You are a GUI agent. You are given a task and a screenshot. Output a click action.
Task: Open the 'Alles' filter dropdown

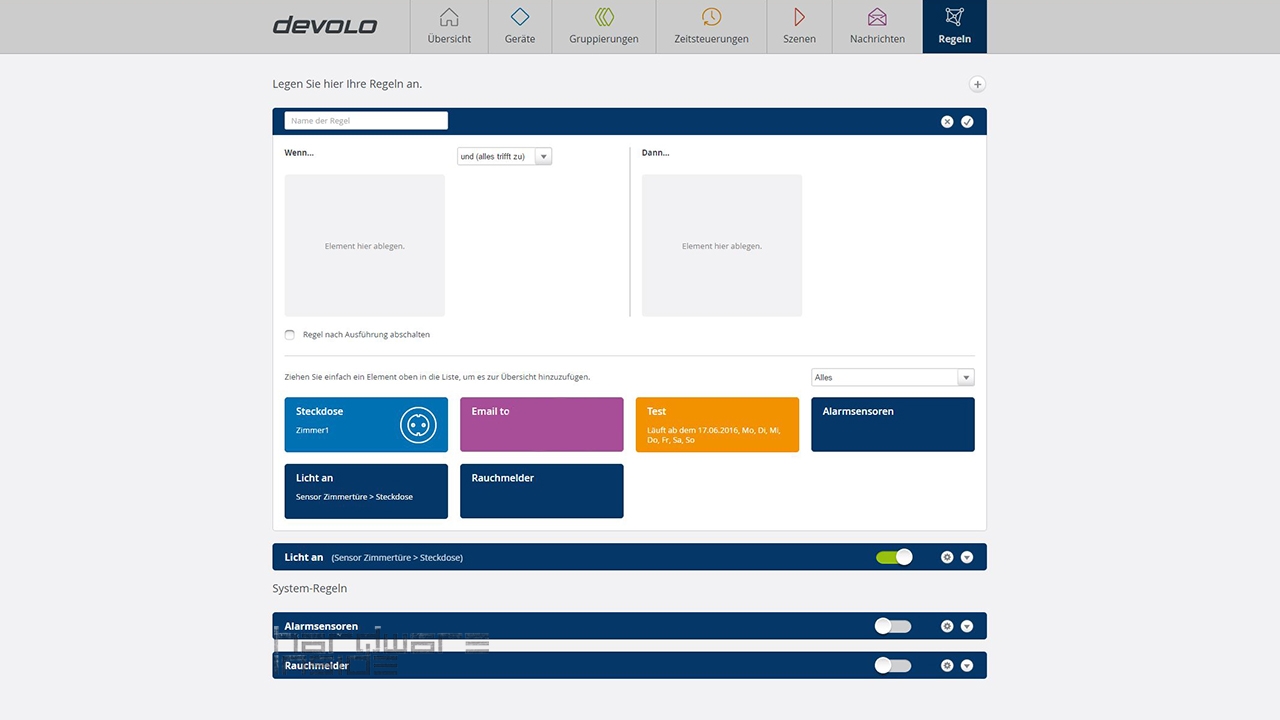[x=892, y=377]
